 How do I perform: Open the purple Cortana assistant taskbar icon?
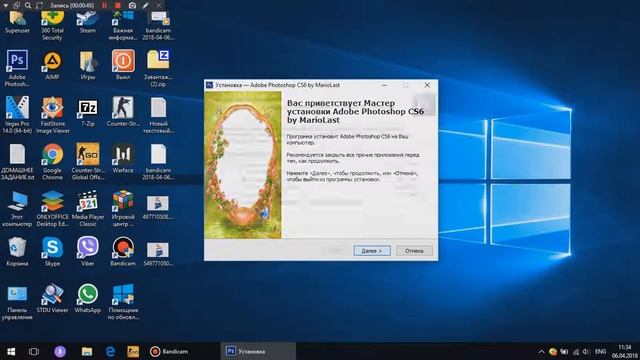coord(60,351)
